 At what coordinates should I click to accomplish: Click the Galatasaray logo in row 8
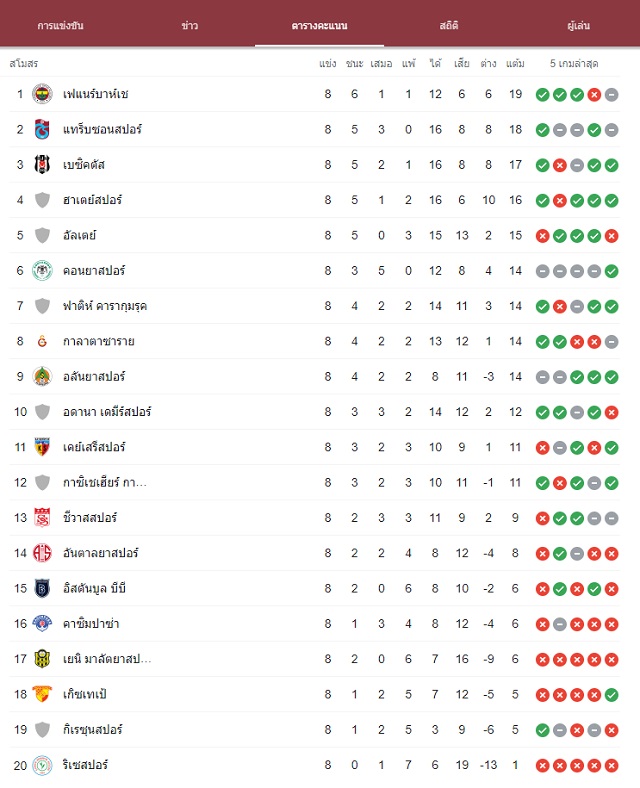(x=42, y=342)
